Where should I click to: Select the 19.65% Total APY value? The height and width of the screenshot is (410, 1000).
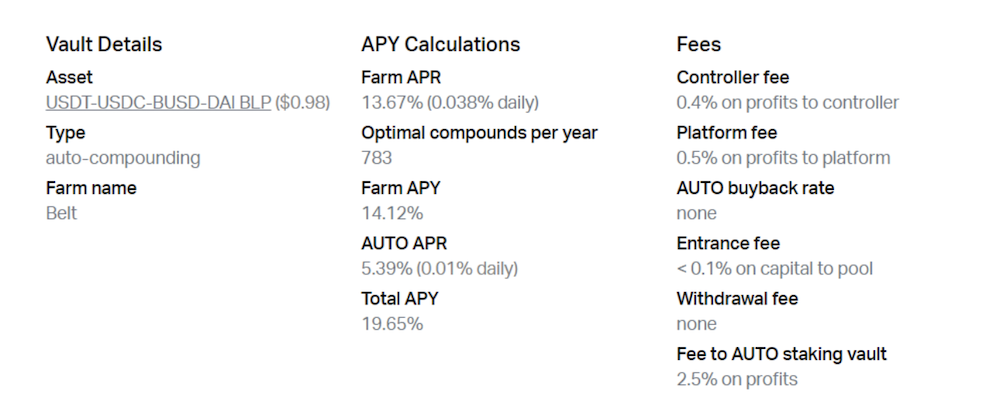click(x=392, y=324)
